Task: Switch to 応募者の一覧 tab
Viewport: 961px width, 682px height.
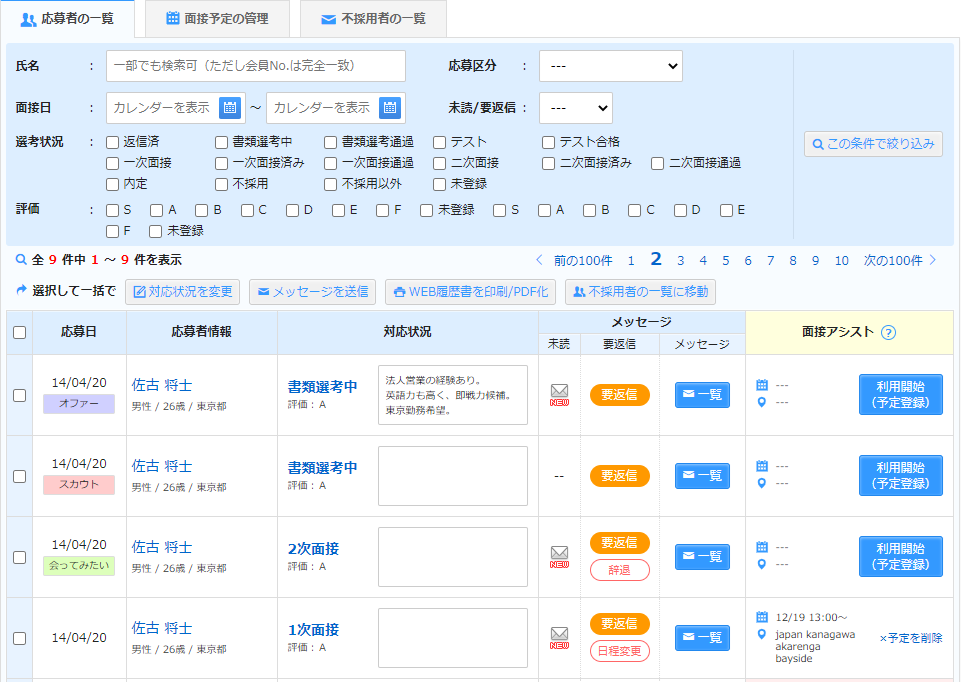Action: [67, 19]
